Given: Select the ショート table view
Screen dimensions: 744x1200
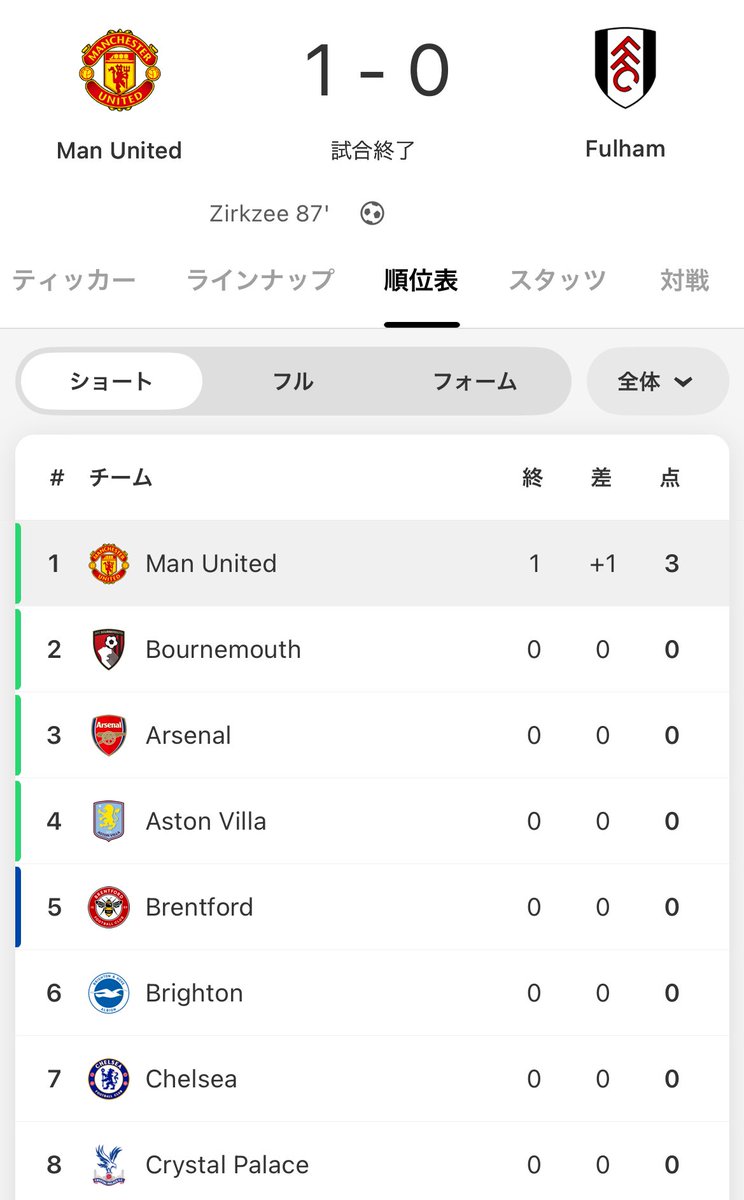Looking at the screenshot, I should click(x=111, y=381).
